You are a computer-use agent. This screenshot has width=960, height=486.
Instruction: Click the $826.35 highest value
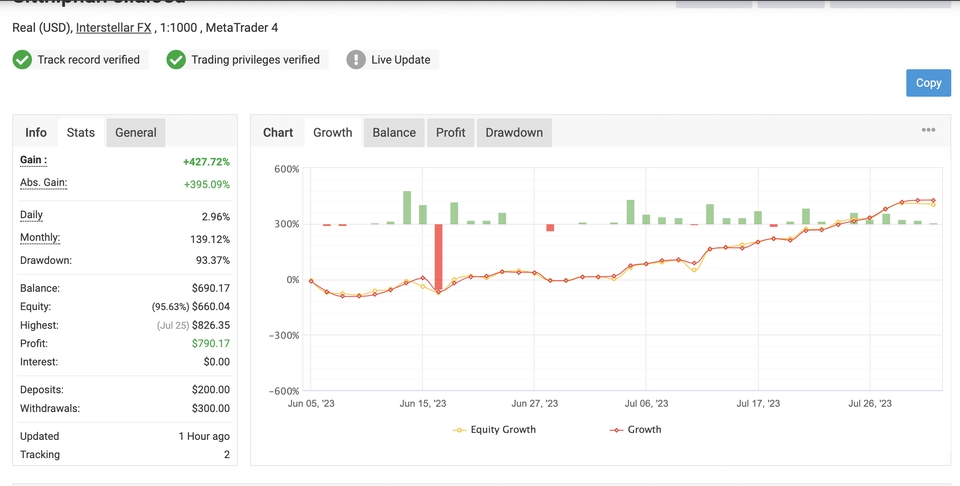pos(211,325)
